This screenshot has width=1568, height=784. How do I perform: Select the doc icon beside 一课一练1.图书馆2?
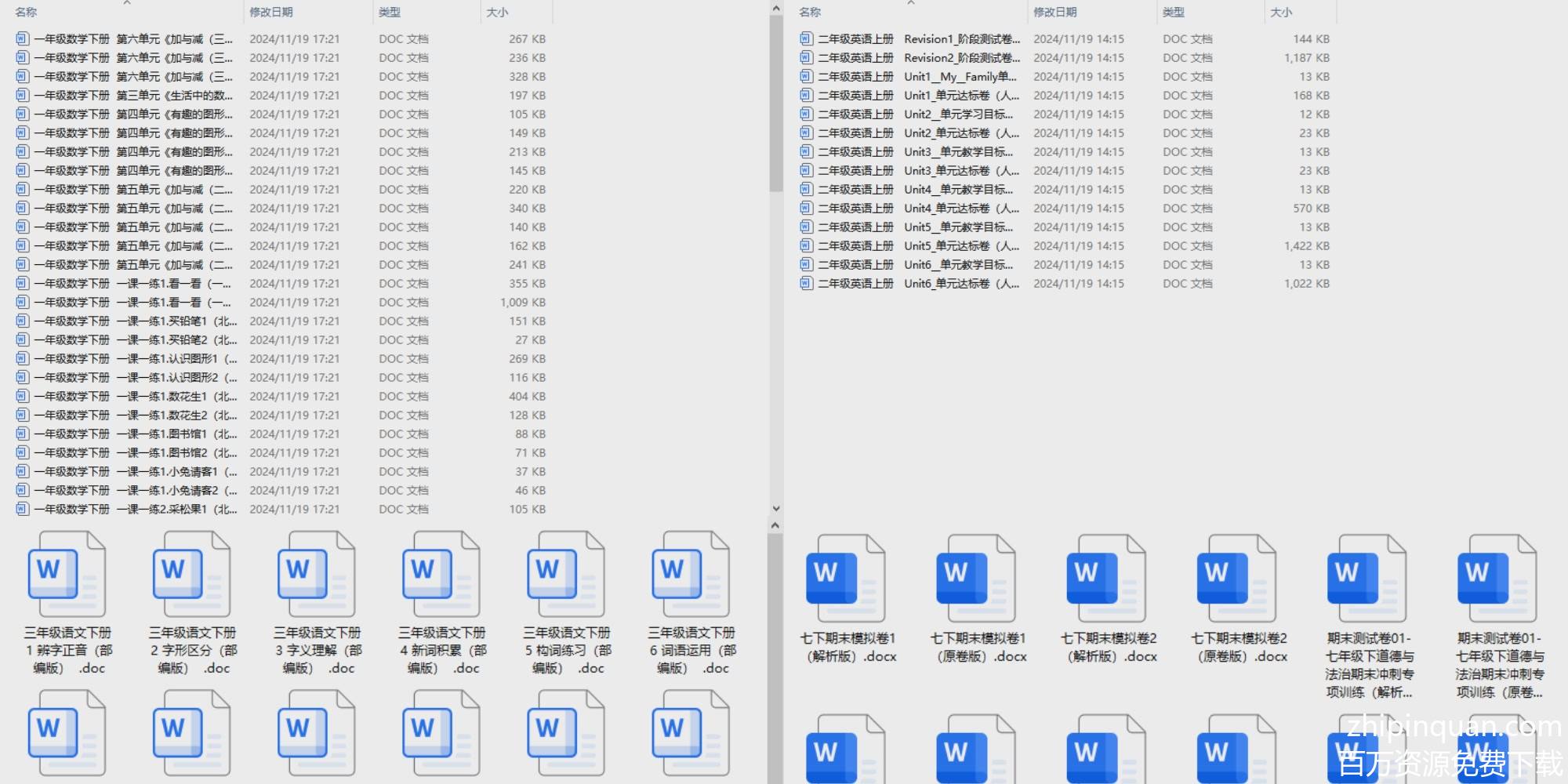coord(22,452)
